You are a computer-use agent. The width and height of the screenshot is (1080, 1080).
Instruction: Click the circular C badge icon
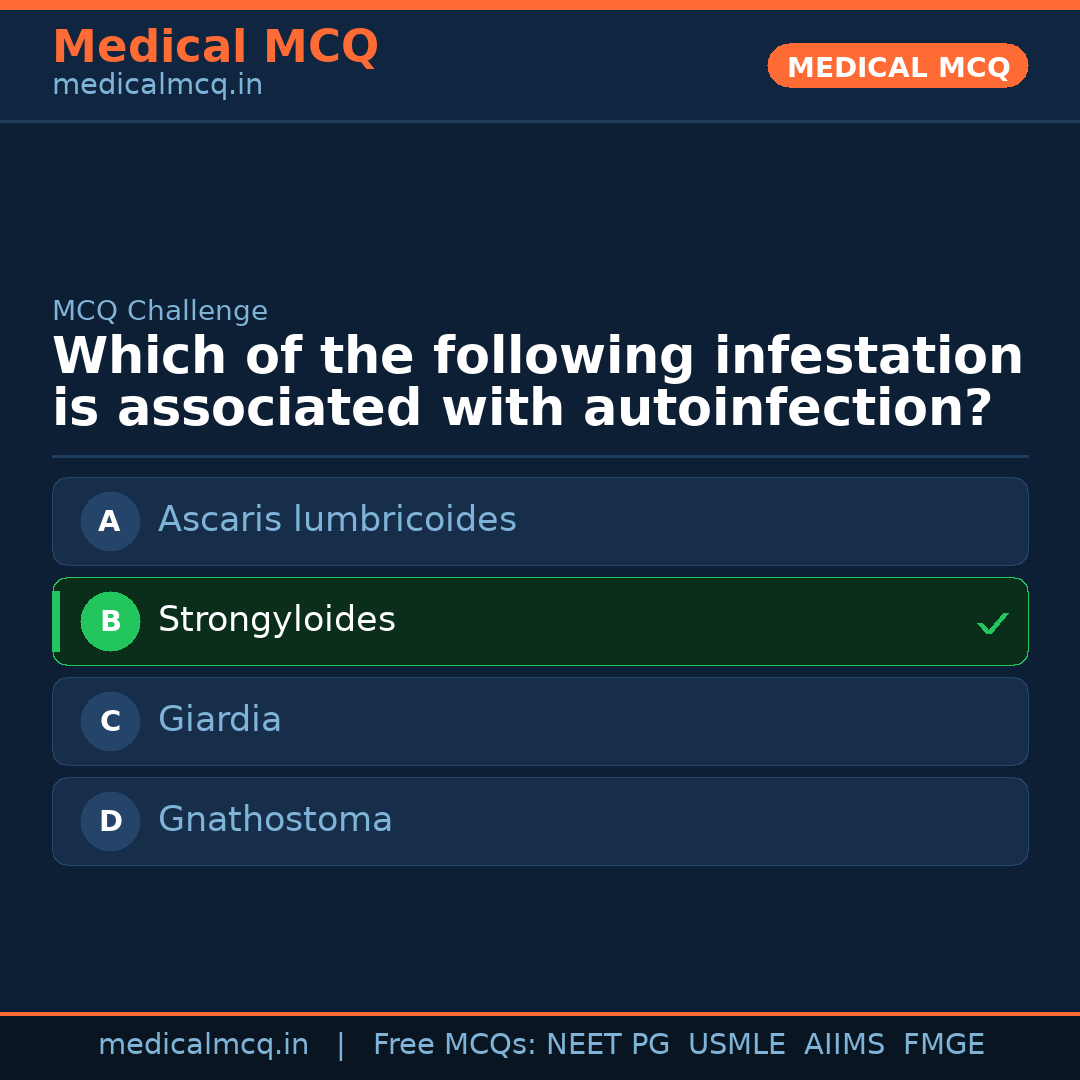click(x=110, y=721)
